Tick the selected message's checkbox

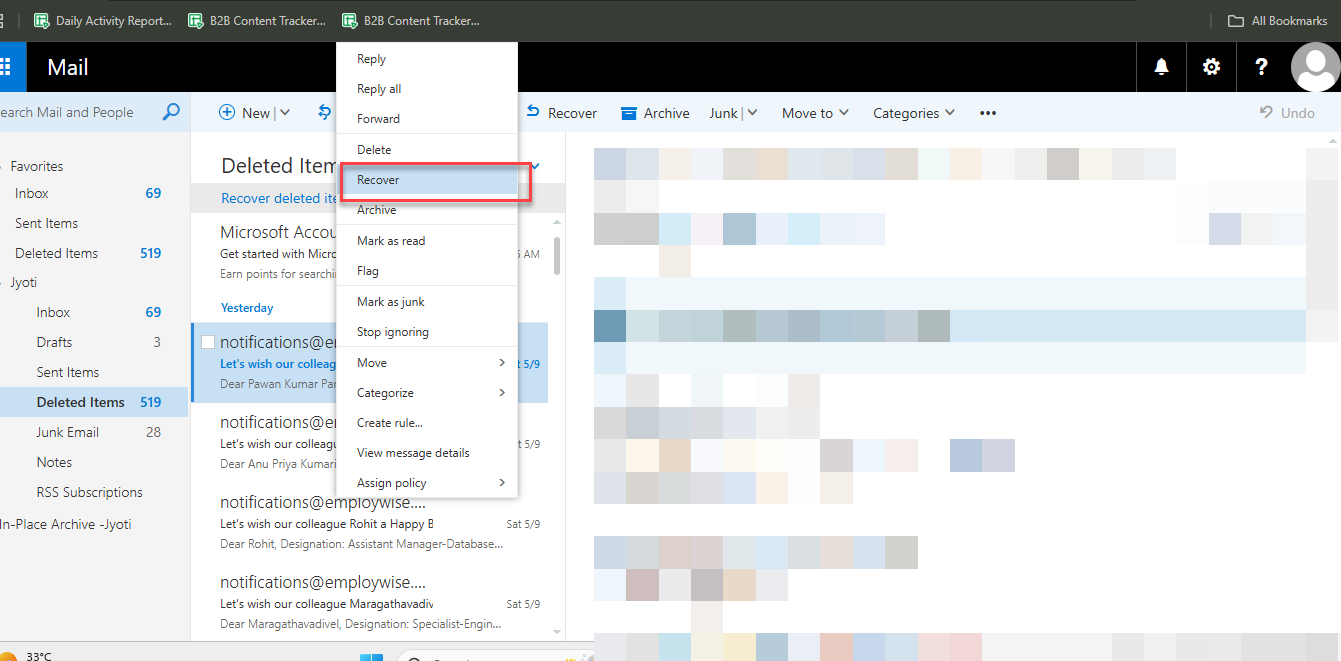pos(208,342)
